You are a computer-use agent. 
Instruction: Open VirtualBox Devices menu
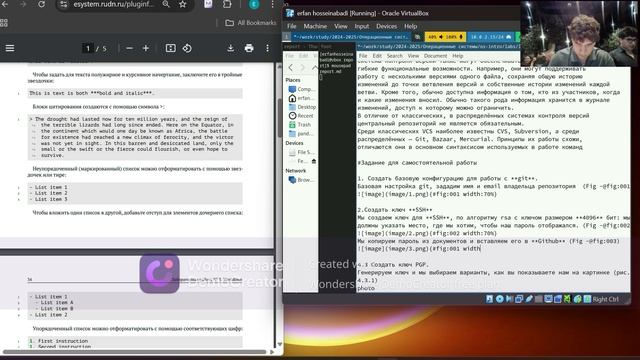pos(387,26)
